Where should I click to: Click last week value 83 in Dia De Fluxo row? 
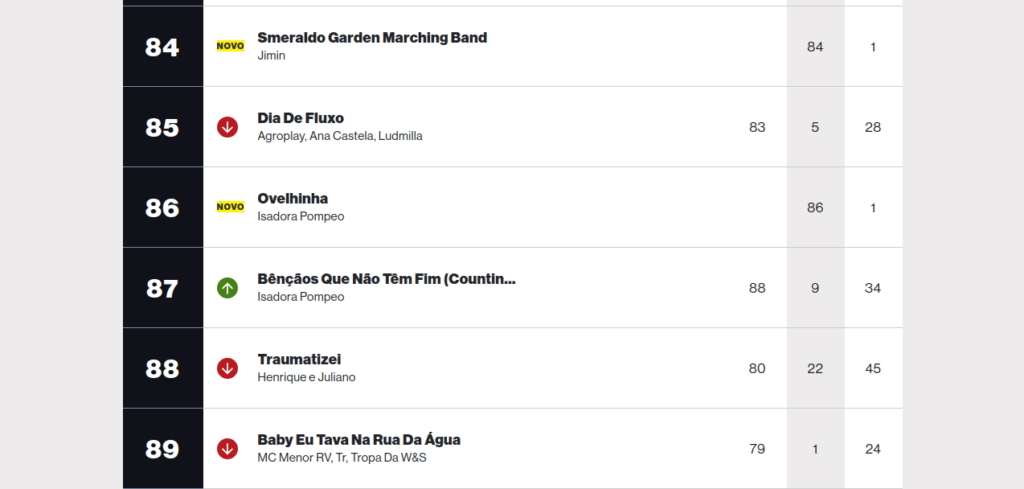click(757, 127)
